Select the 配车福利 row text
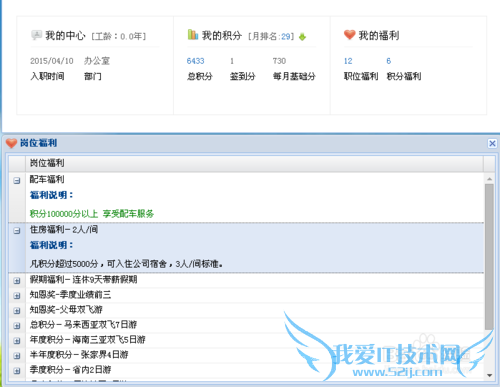 47,179
